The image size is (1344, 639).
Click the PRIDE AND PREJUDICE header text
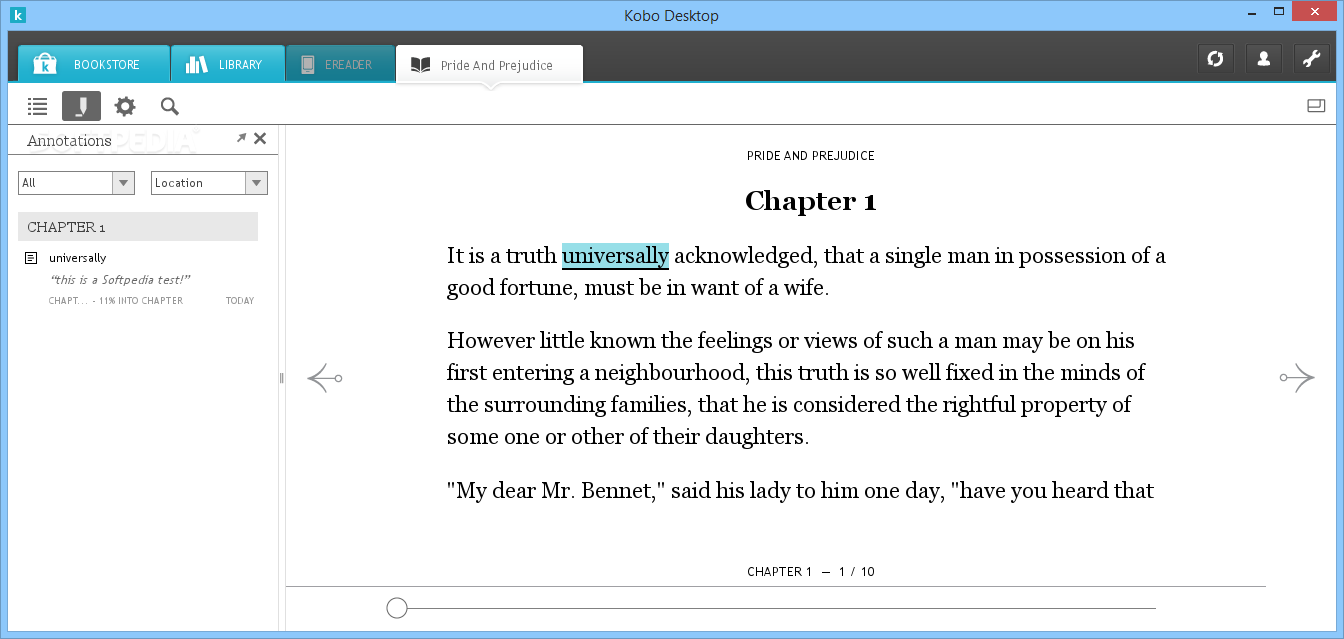click(x=811, y=156)
